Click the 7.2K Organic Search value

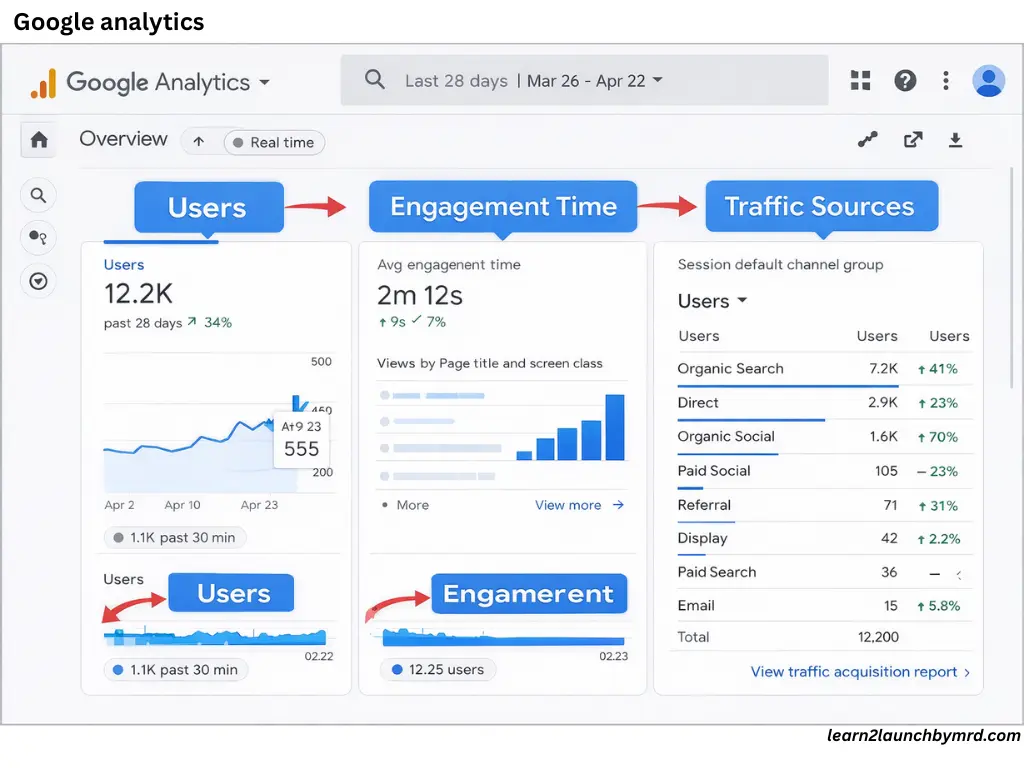pyautogui.click(x=884, y=368)
